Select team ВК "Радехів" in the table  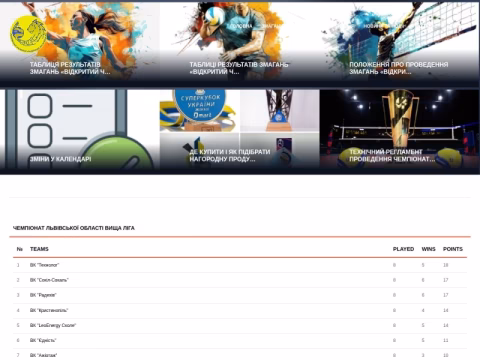pyautogui.click(x=43, y=295)
